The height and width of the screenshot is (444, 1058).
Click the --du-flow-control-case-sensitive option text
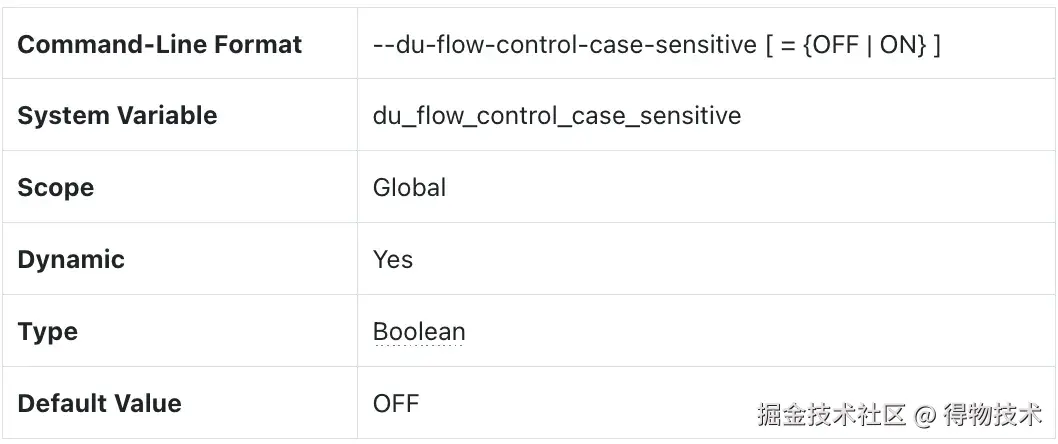tap(564, 45)
